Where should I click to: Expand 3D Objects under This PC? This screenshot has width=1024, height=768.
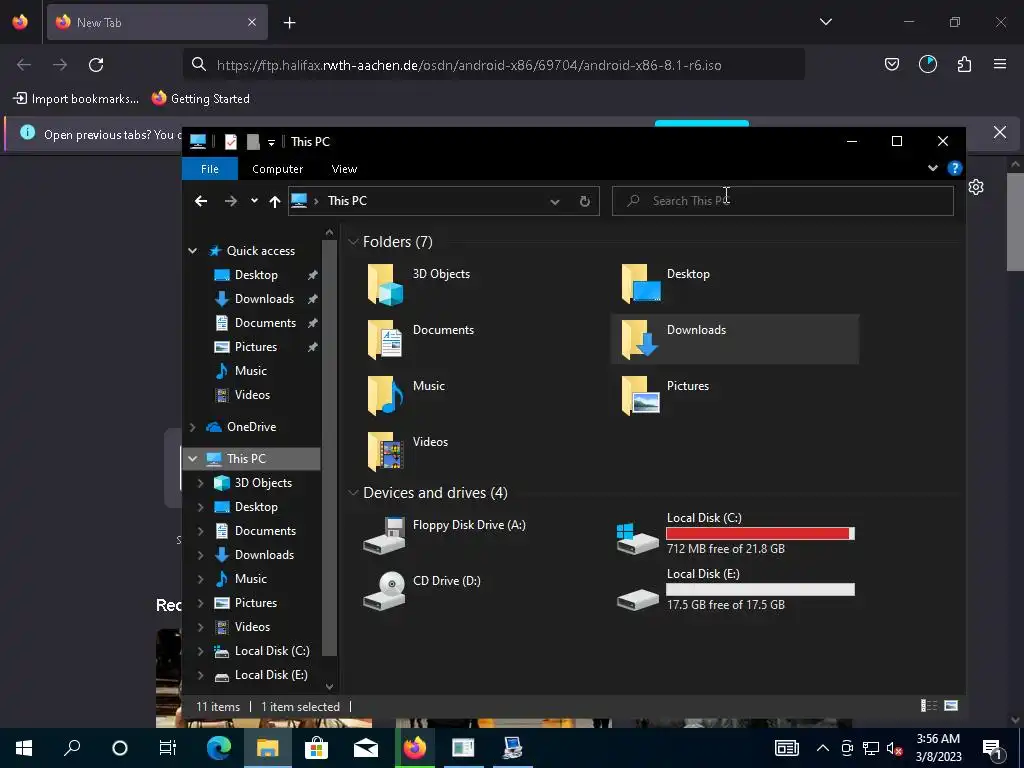point(200,483)
